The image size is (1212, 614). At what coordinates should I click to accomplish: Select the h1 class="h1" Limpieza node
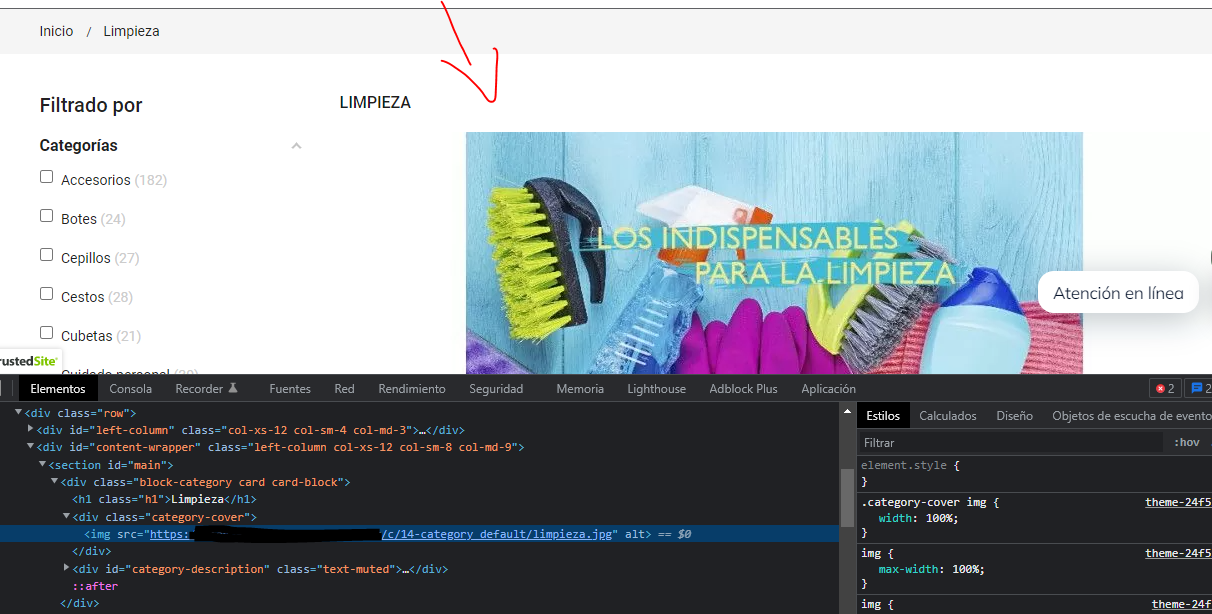click(x=164, y=499)
